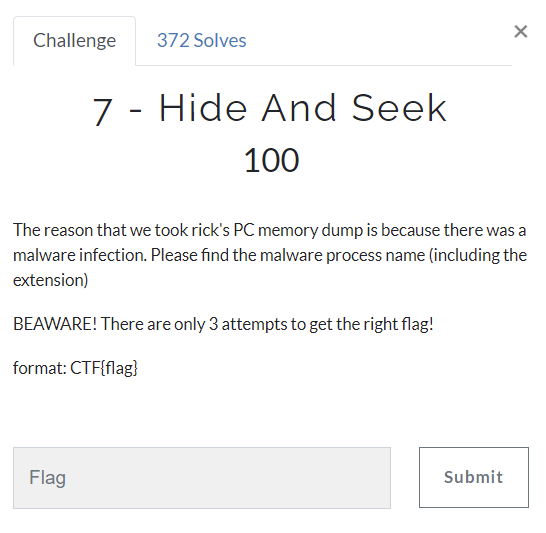Screen dimensions: 546x533
Task: Select the Challenge tab
Action: tap(75, 41)
